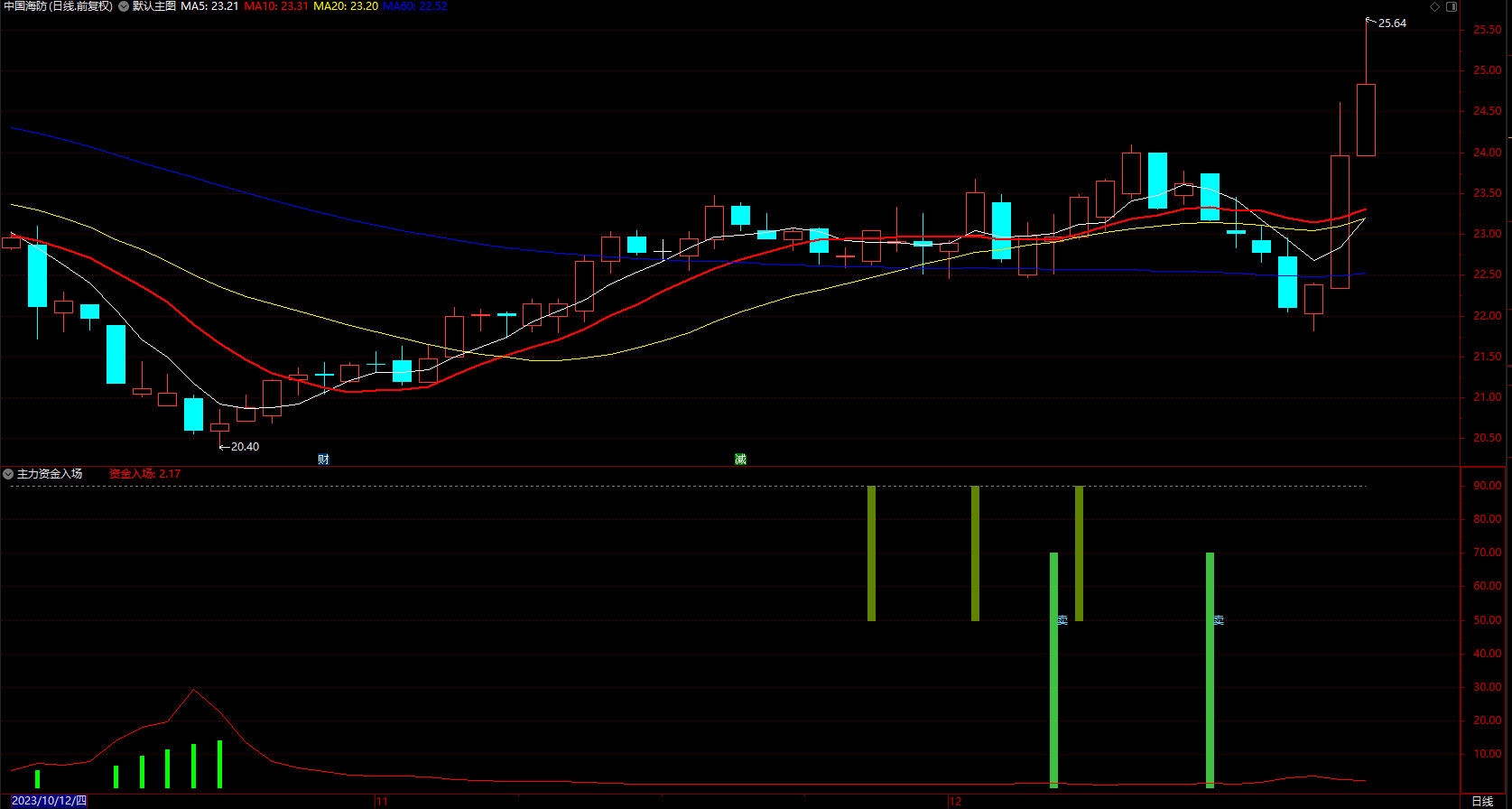
Task: Click the 2023/10/12/四 date label
Action: click(x=50, y=801)
